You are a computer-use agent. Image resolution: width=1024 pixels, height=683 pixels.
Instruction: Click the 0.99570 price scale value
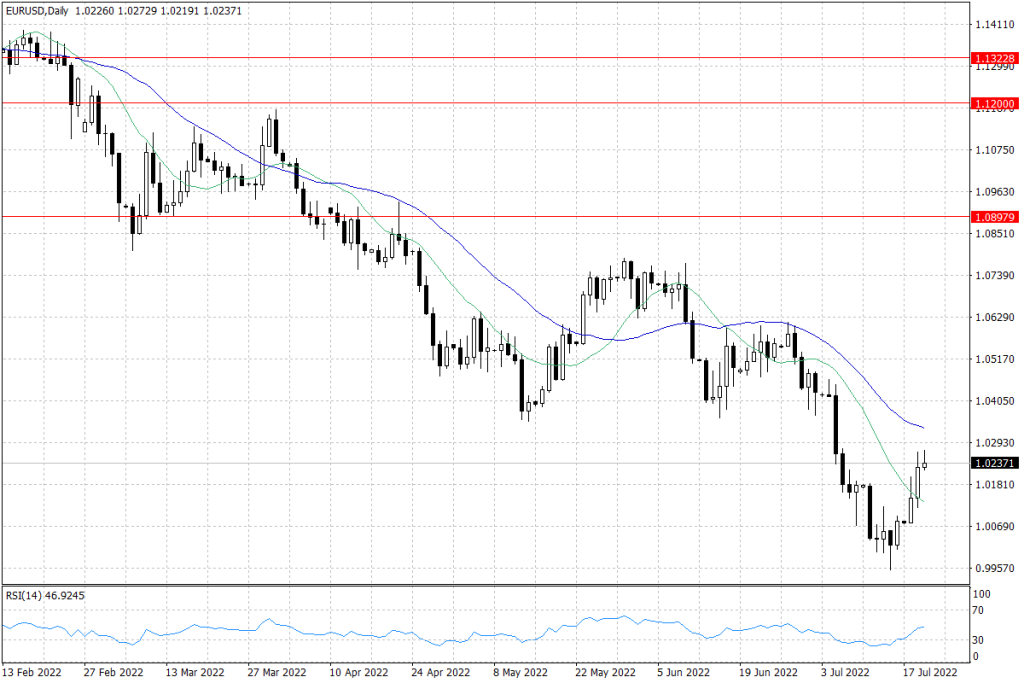coord(995,568)
